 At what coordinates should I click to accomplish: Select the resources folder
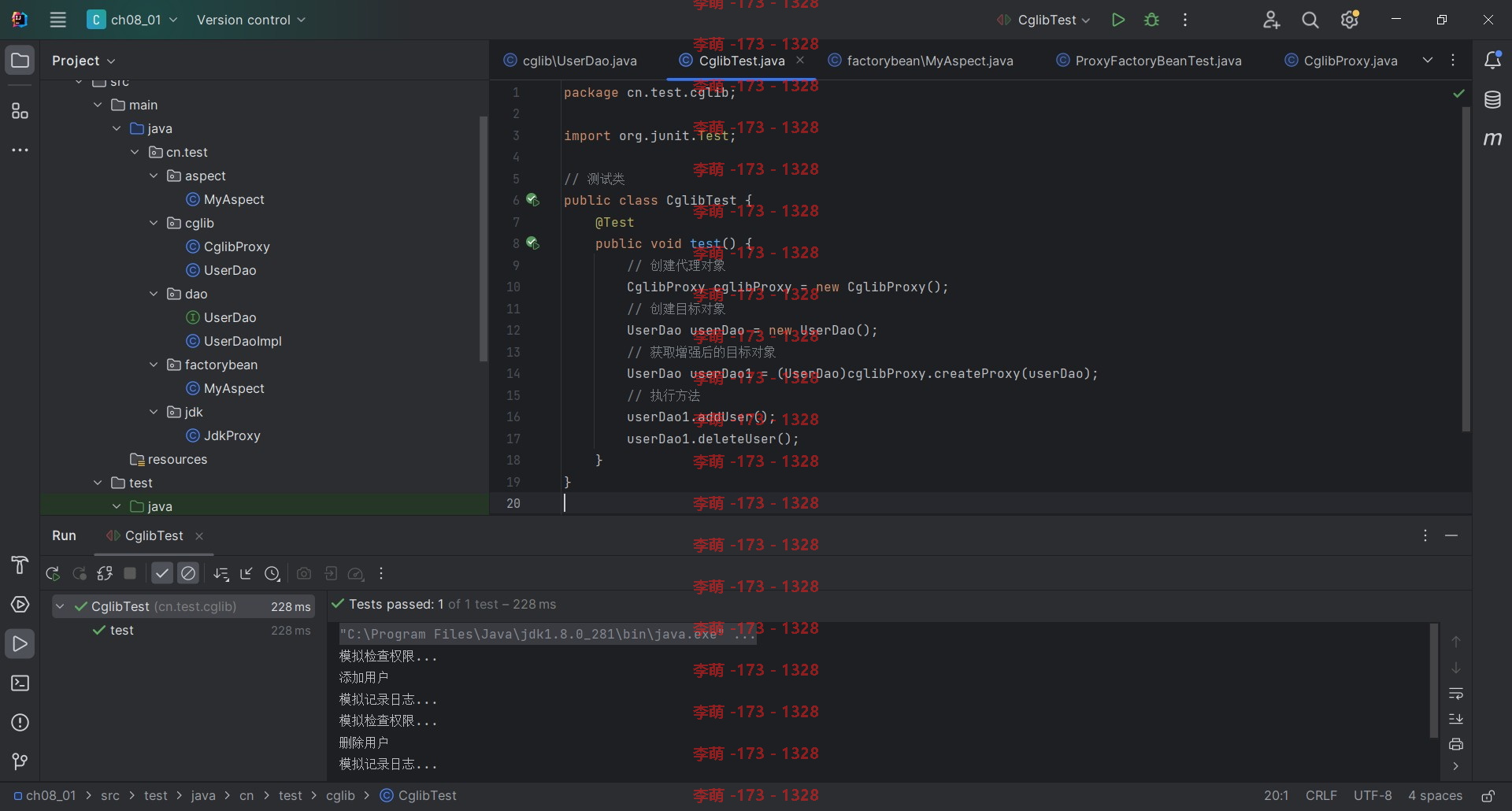tap(169, 459)
